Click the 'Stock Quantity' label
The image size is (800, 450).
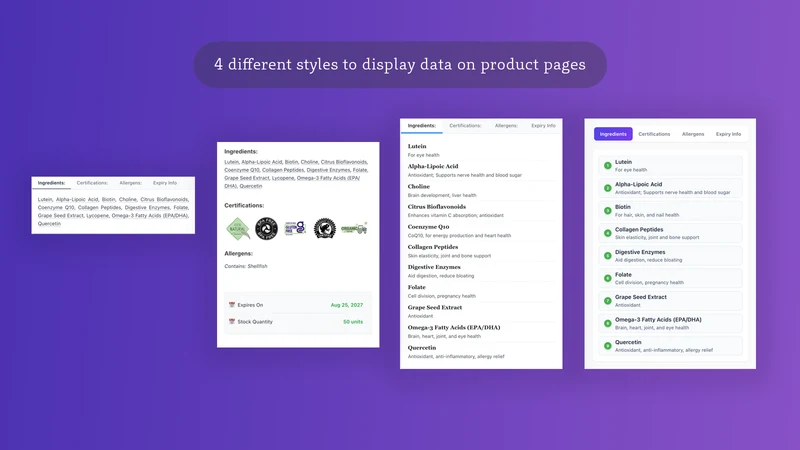pyautogui.click(x=255, y=321)
